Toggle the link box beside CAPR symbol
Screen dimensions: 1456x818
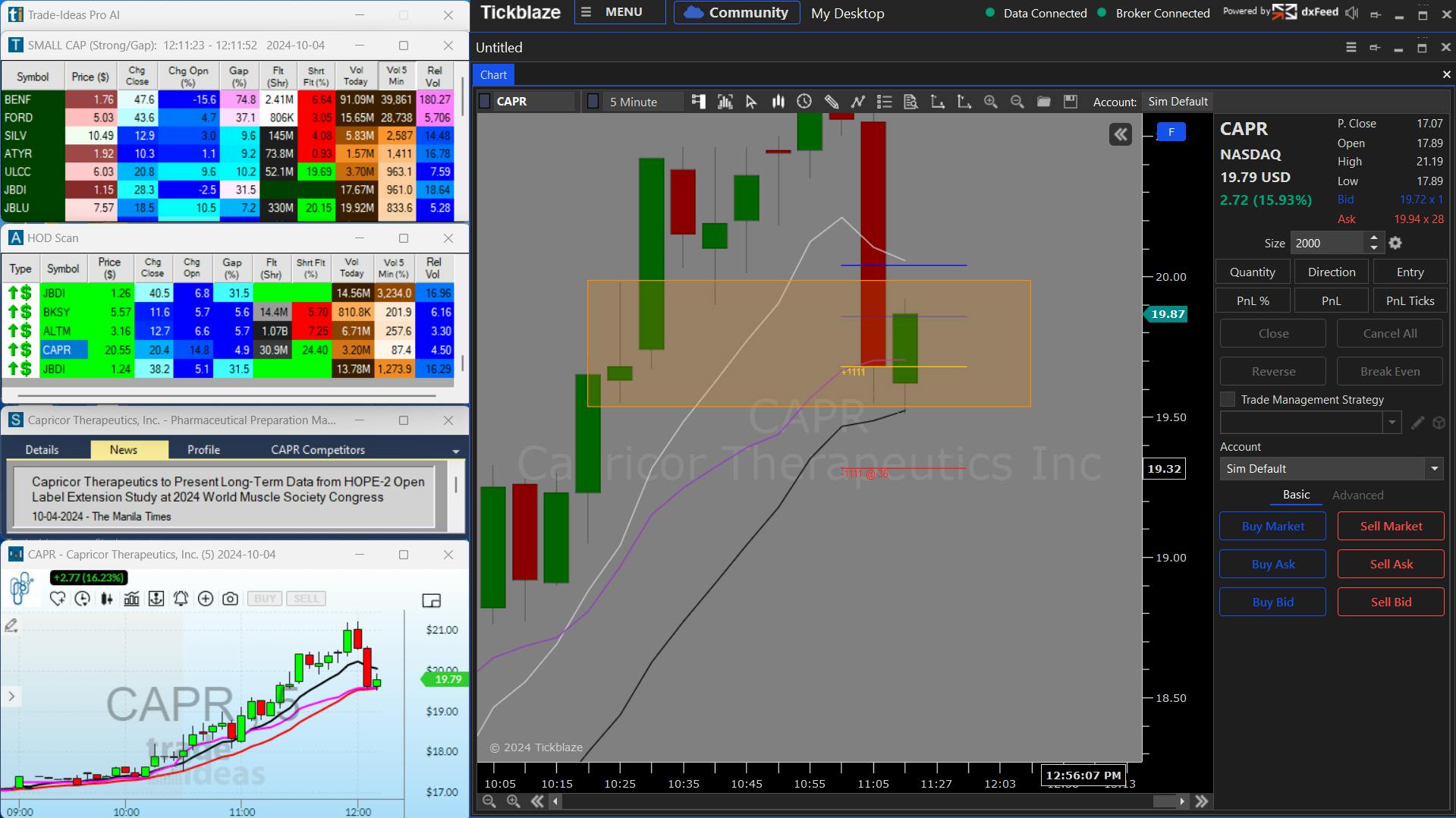pyautogui.click(x=485, y=102)
